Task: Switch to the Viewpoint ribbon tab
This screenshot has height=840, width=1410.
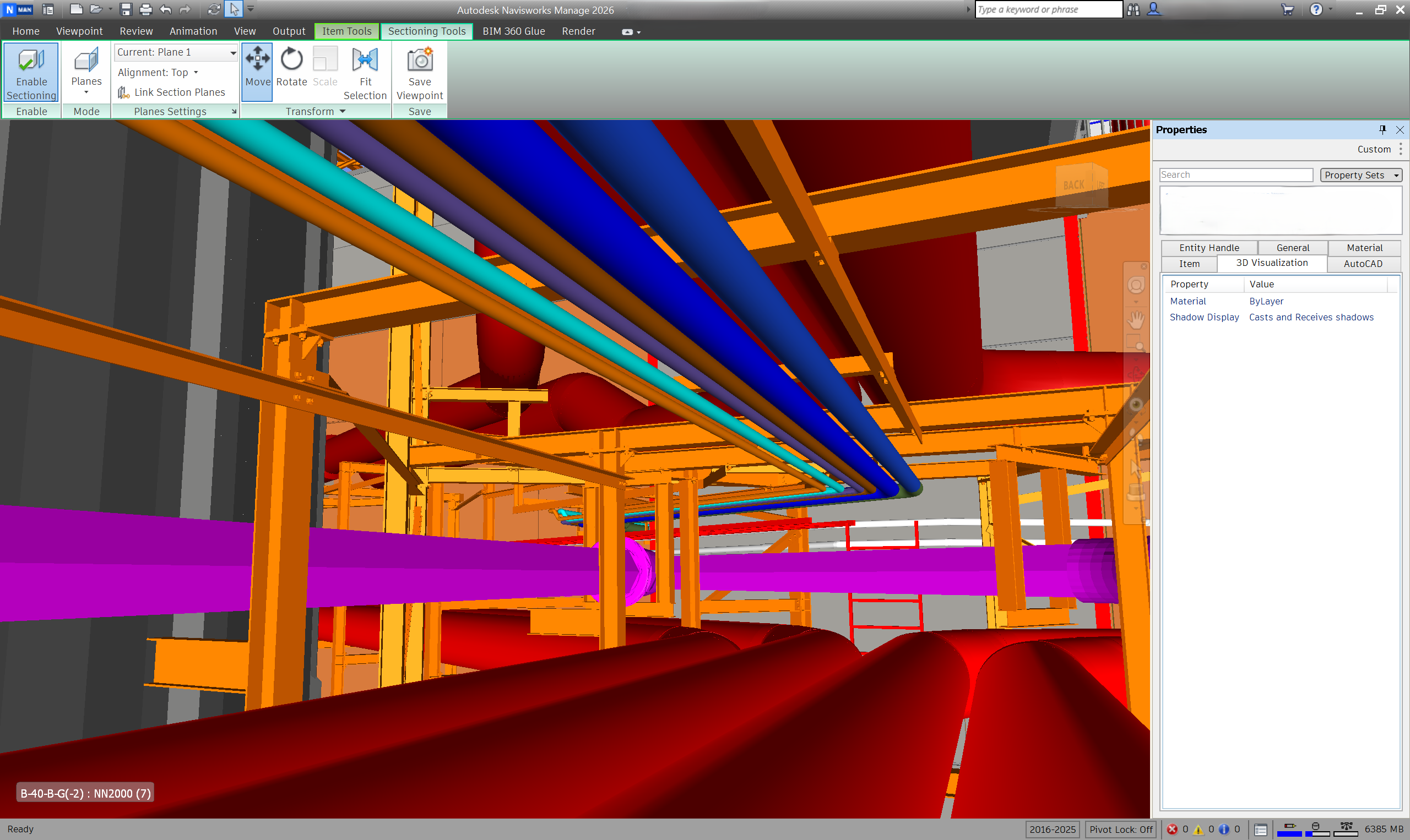Action: [79, 31]
